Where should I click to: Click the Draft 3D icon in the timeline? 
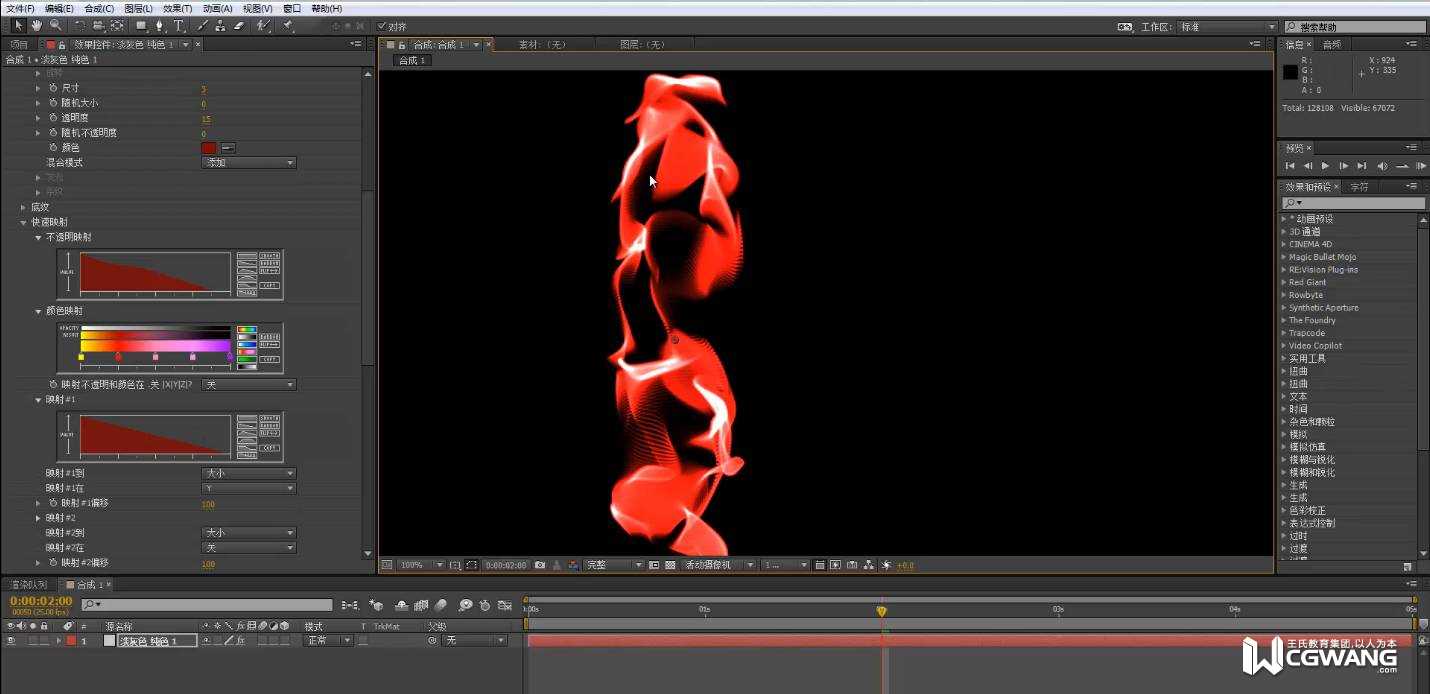[x=376, y=605]
